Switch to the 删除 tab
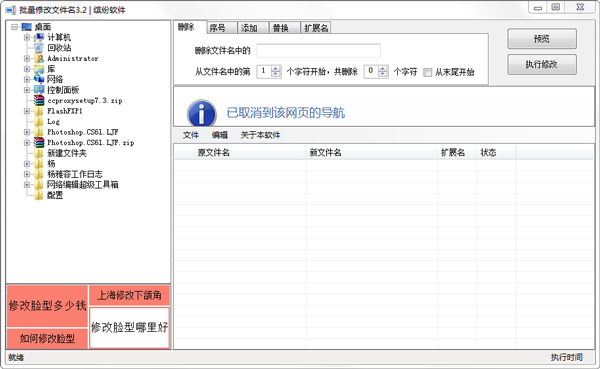The width and height of the screenshot is (600, 369). pos(190,27)
